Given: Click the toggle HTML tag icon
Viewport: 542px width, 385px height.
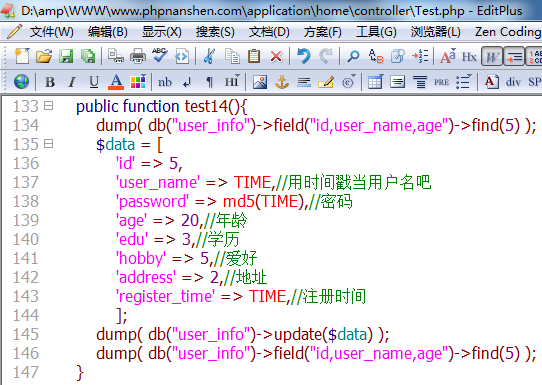Looking at the screenshot, I should coord(182,56).
